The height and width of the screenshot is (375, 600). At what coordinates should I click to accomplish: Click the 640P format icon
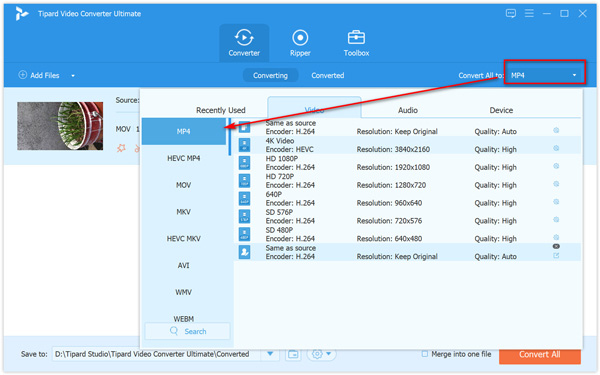[x=245, y=199]
